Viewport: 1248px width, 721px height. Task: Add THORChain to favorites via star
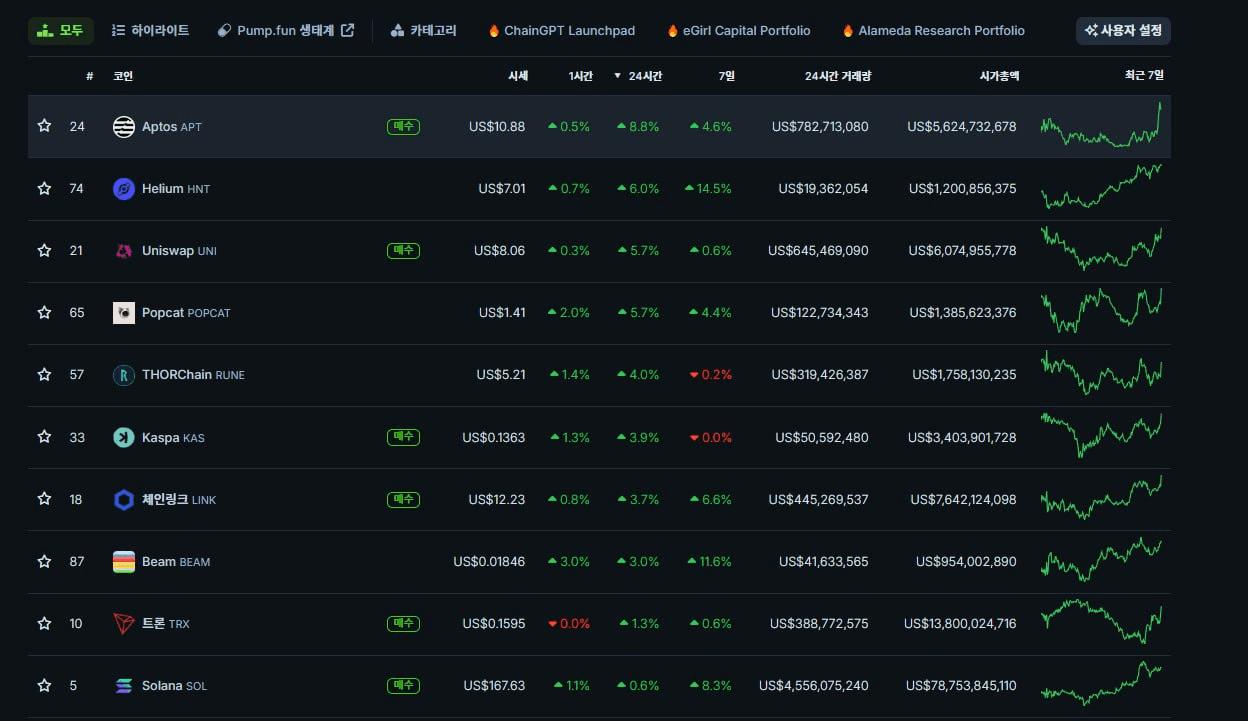point(44,374)
